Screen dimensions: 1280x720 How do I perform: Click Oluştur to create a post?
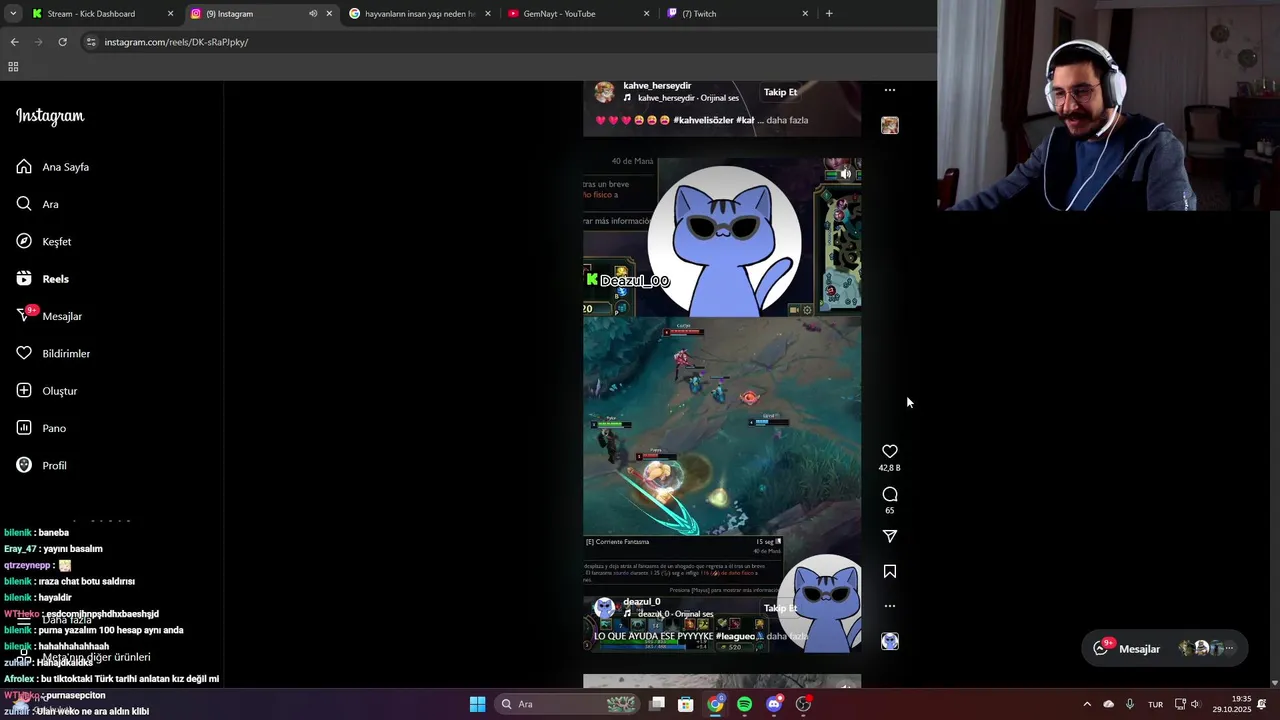(x=47, y=391)
